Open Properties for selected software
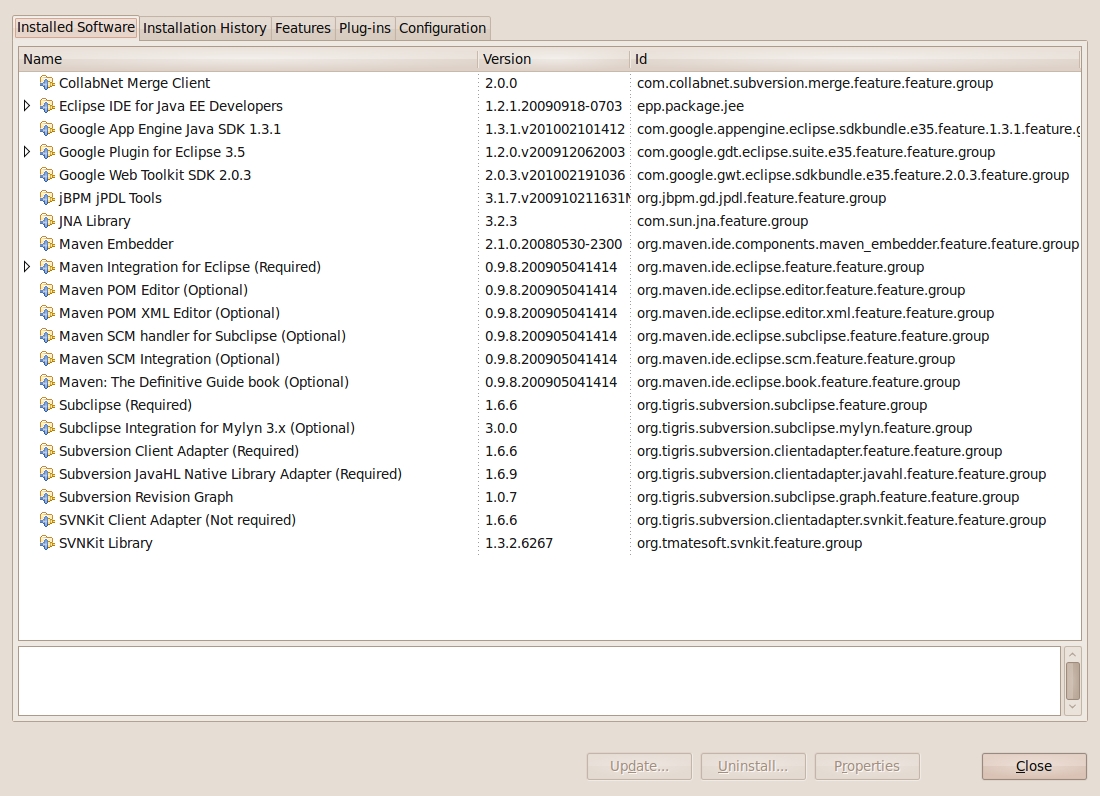 pyautogui.click(x=867, y=767)
